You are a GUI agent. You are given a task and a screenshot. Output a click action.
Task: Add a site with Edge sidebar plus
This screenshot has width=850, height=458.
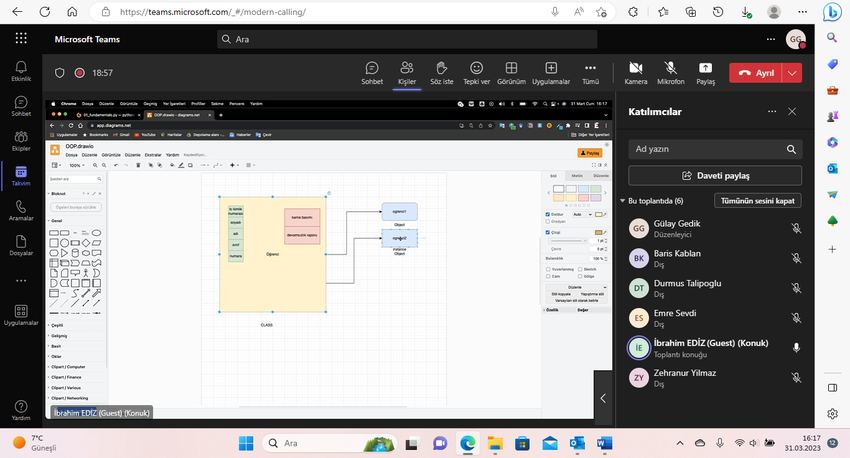click(x=832, y=249)
